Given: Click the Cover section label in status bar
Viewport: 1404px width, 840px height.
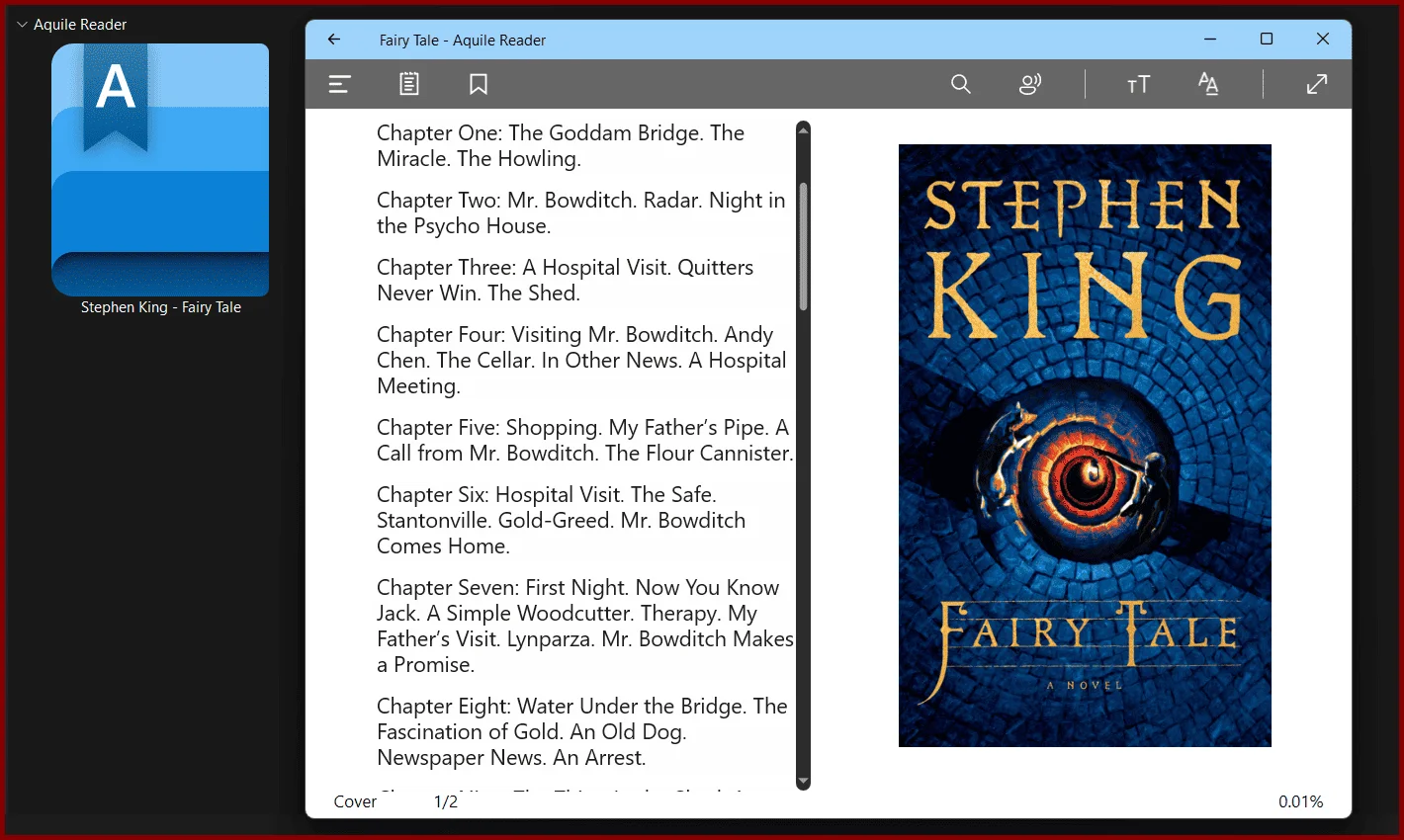Looking at the screenshot, I should (355, 801).
